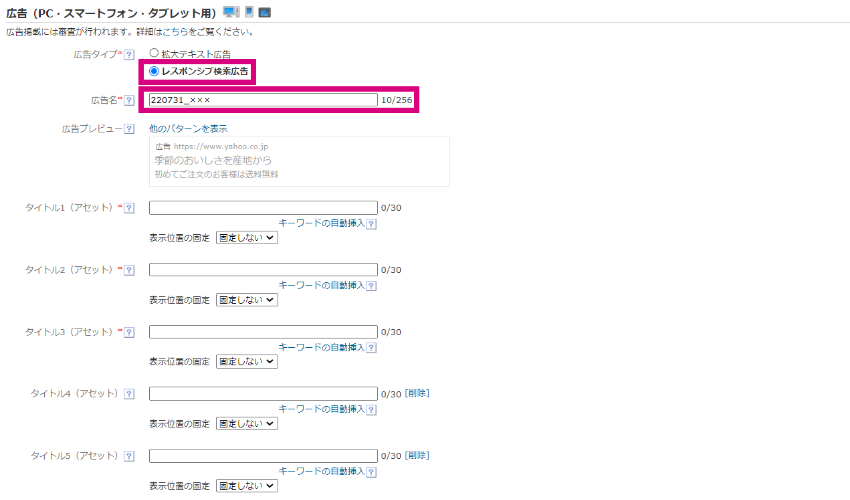Image resolution: width=850 pixels, height=500 pixels.
Task: Click [削除] link for タイトル5
Action: pyautogui.click(x=417, y=456)
